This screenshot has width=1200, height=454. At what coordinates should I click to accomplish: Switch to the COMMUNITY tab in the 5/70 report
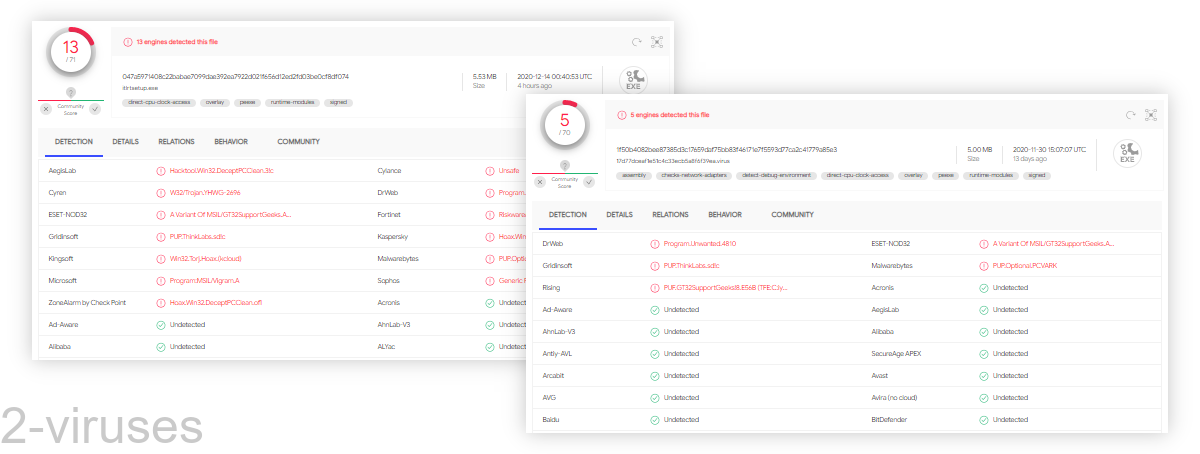pos(792,215)
